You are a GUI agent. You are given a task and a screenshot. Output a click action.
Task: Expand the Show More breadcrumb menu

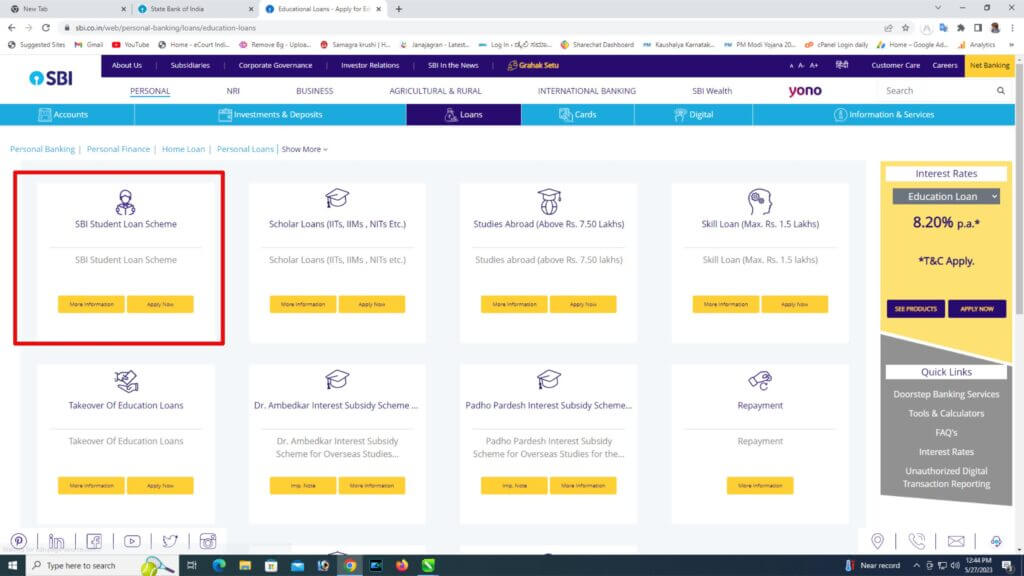304,150
